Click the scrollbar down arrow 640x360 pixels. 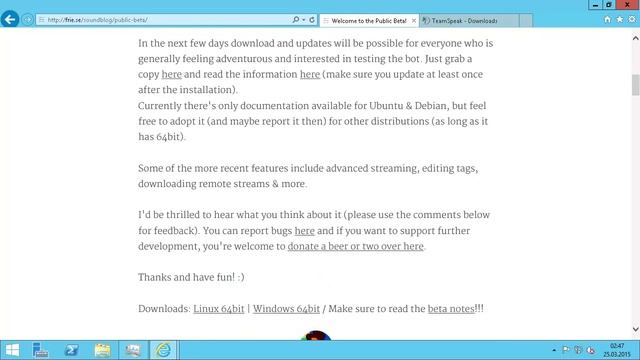tap(636, 329)
